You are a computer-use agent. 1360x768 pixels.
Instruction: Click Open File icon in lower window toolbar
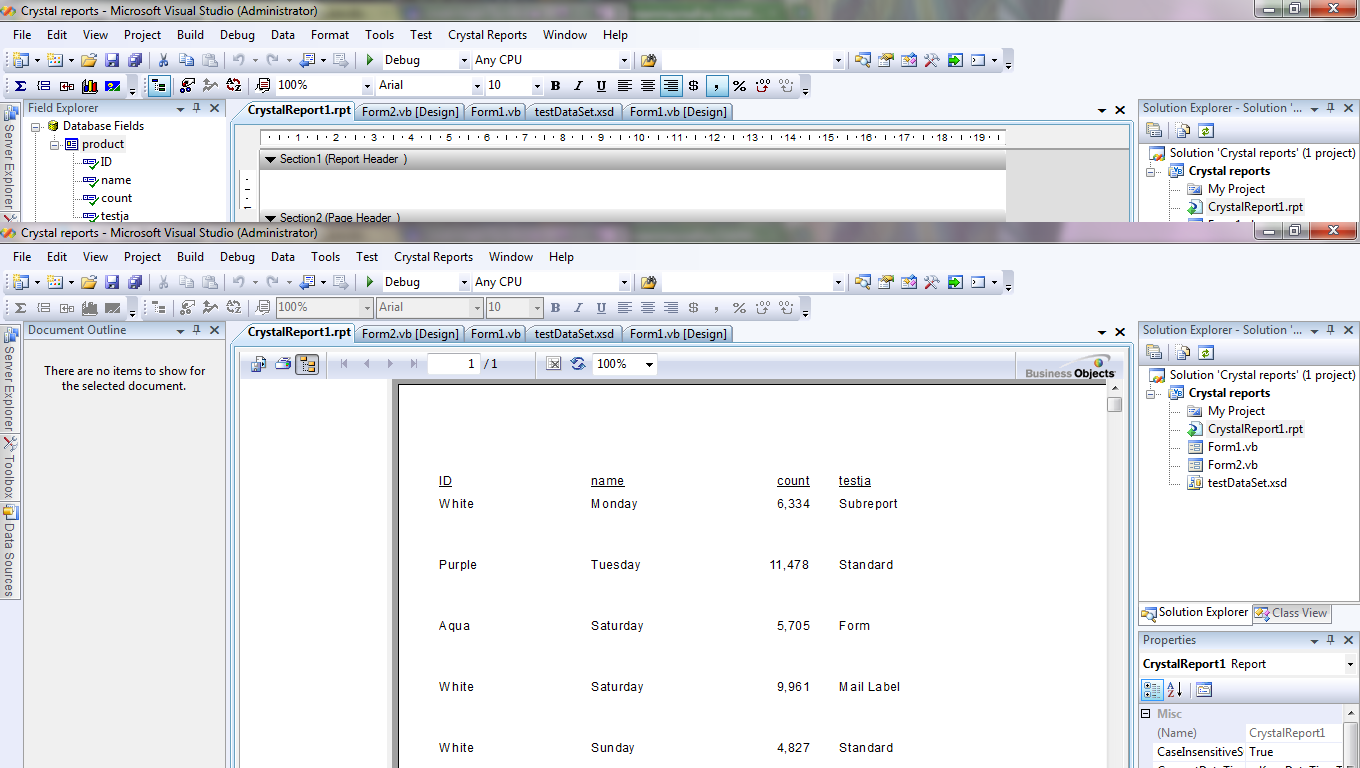tap(89, 283)
